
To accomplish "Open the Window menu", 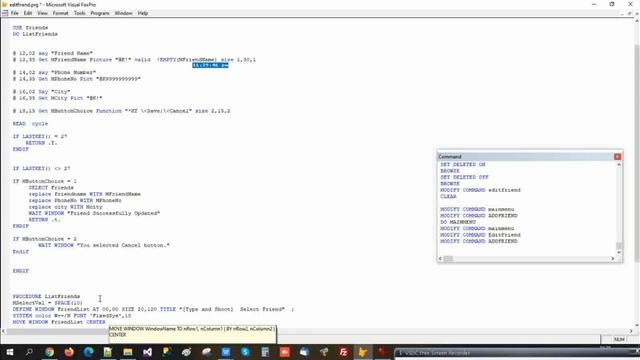I will 123,13.
